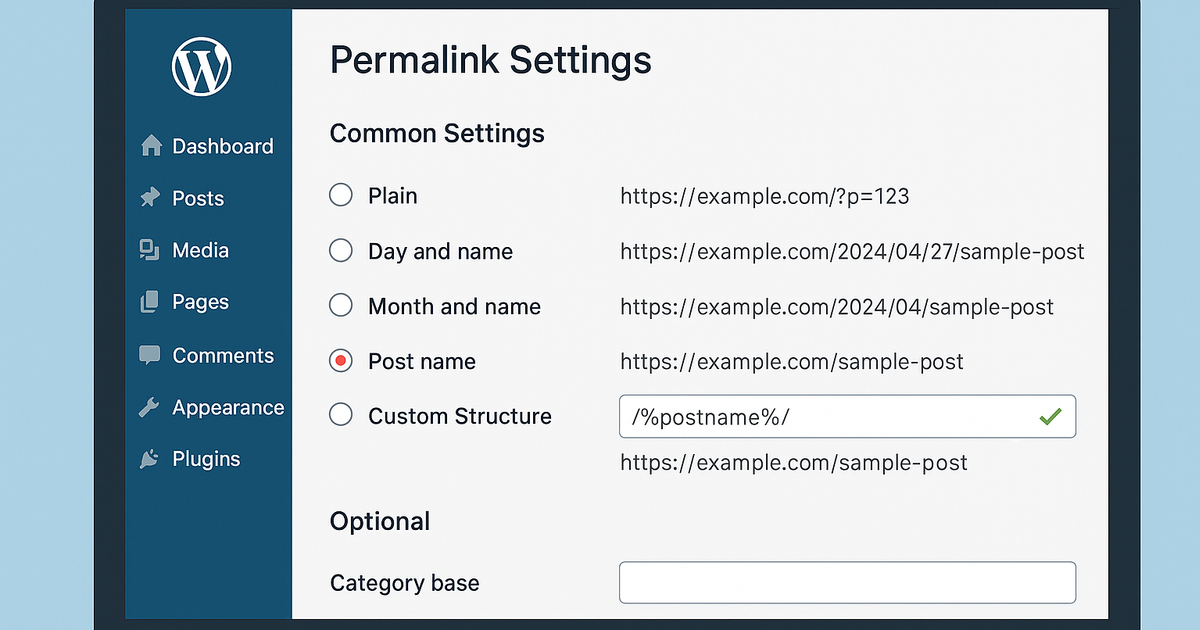The image size is (1200, 630).
Task: Select the Dashboard home icon
Action: [150, 145]
